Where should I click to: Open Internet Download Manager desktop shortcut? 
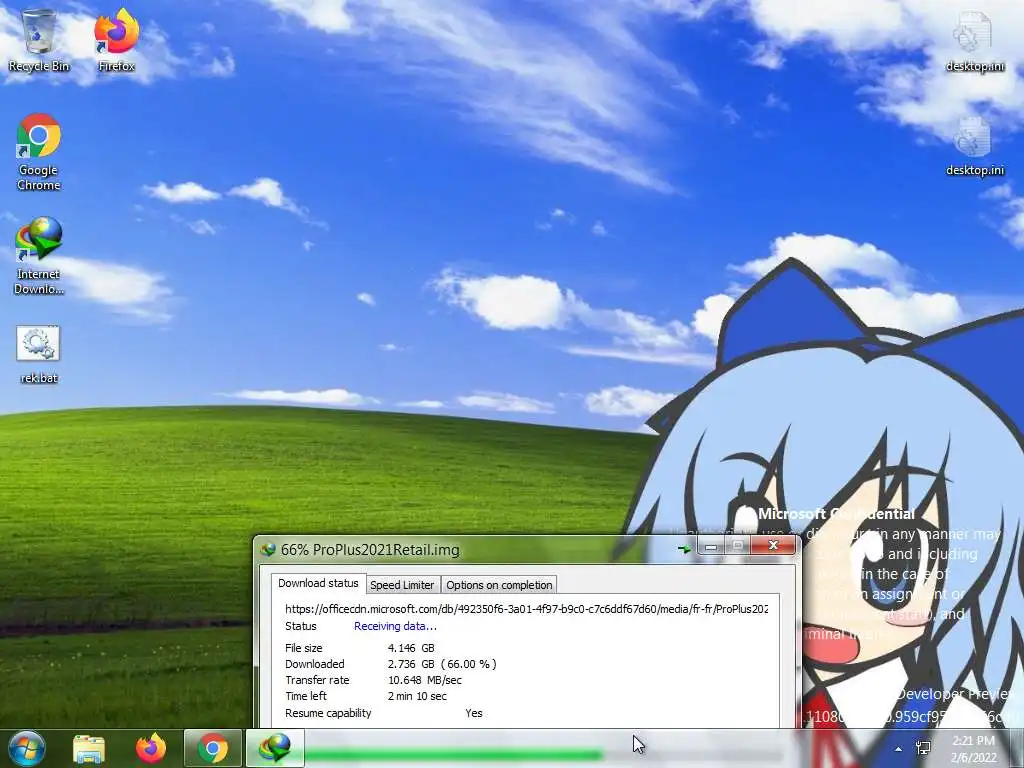pos(39,256)
